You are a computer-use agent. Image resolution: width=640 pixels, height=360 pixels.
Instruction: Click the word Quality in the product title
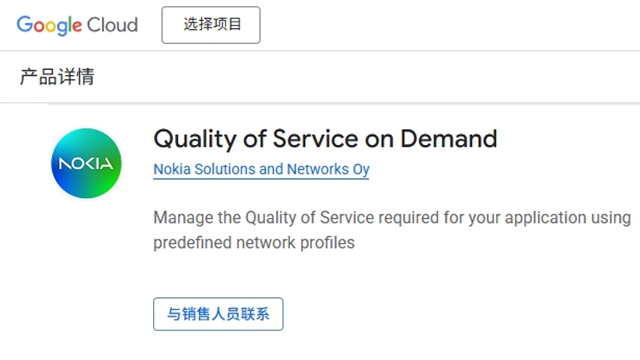point(195,139)
